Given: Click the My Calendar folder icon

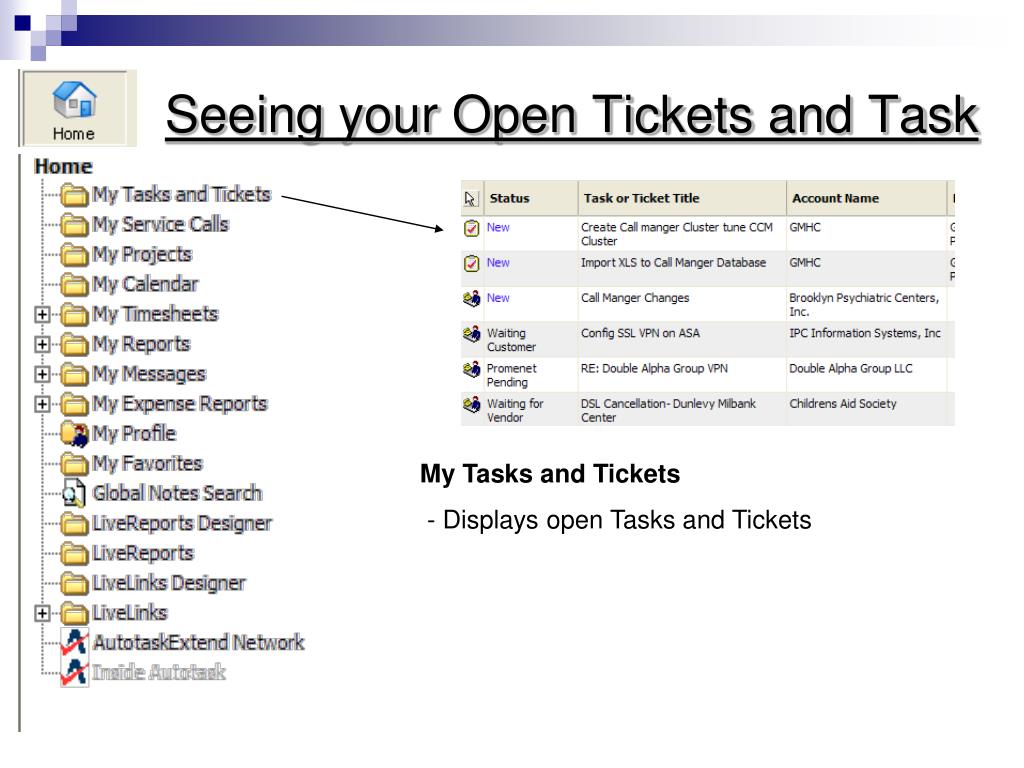Looking at the screenshot, I should 74,285.
